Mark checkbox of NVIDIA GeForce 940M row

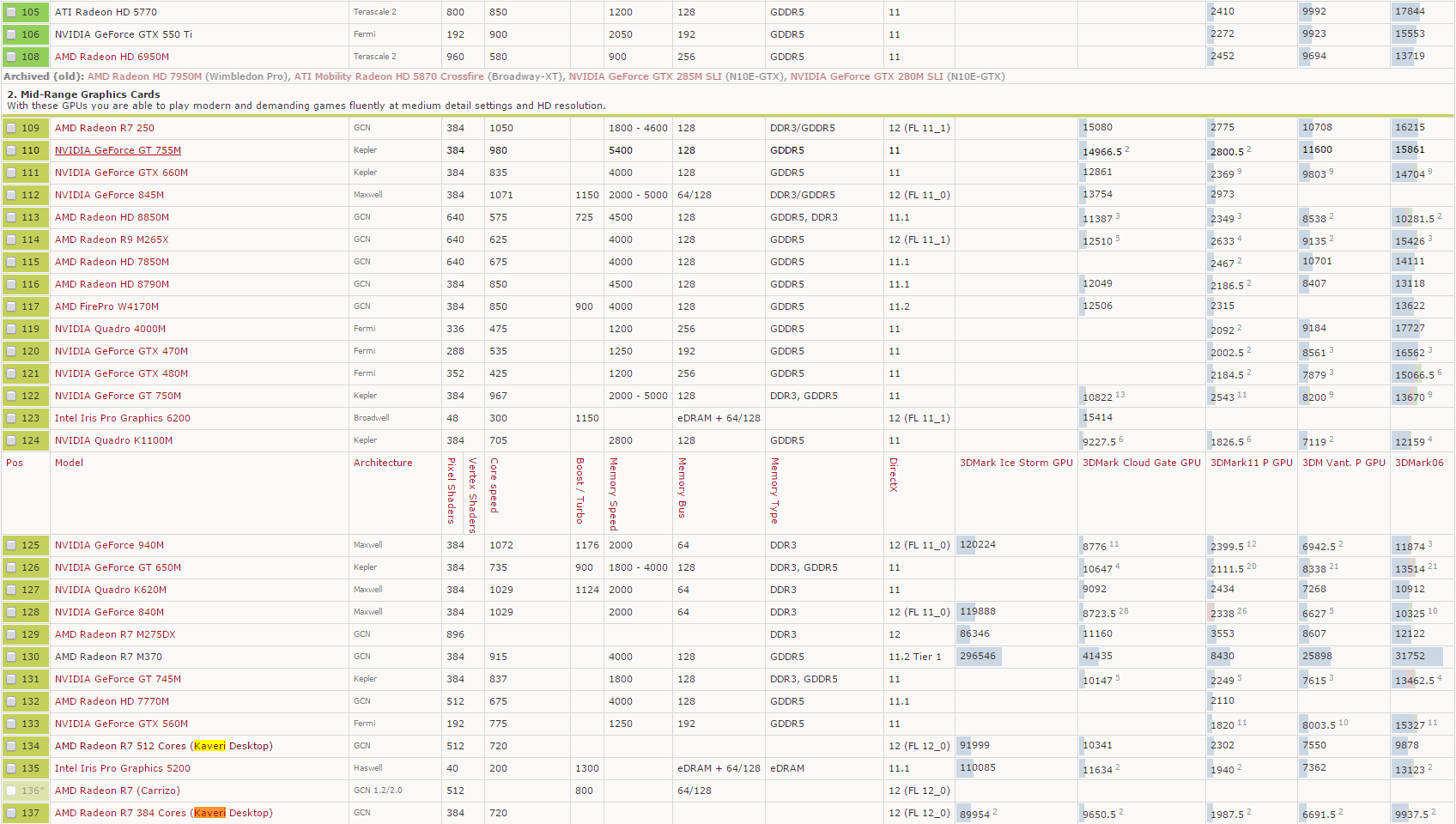(11, 545)
